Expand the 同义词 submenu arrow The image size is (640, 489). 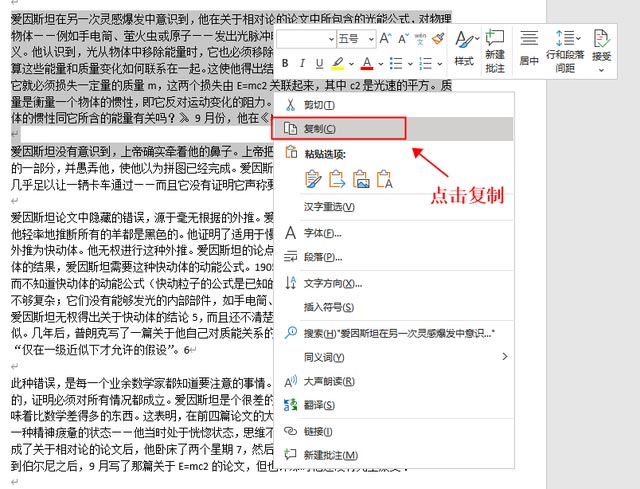coord(505,357)
